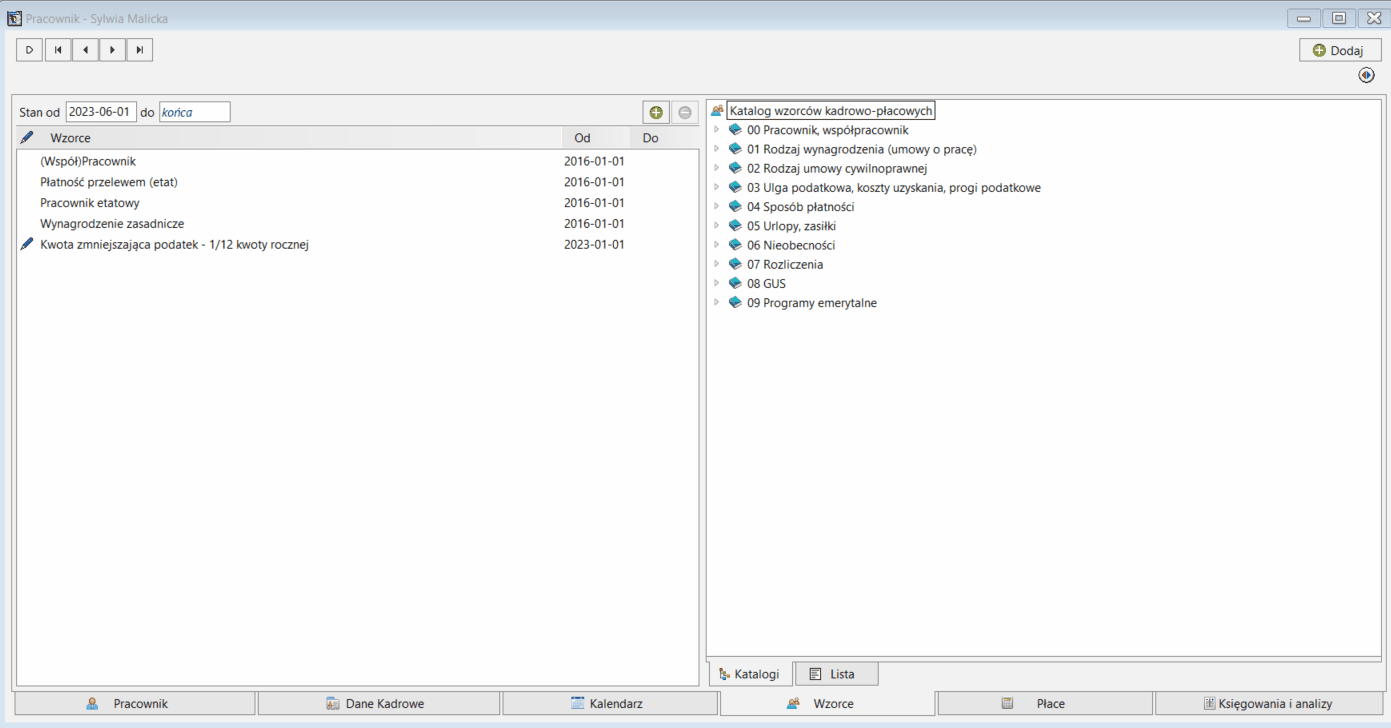This screenshot has width=1391, height=728.
Task: Maximize the Pracownik window
Action: [x=1338, y=18]
